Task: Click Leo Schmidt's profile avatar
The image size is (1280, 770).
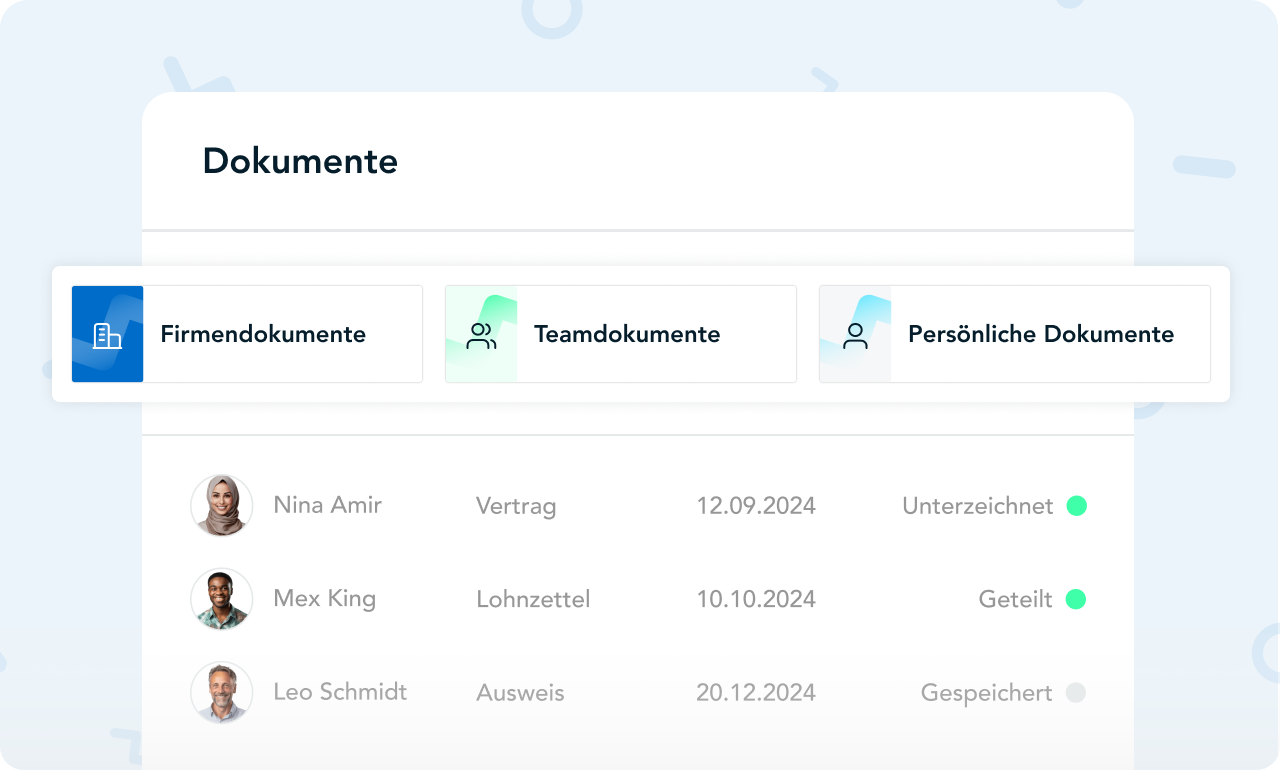Action: (x=221, y=692)
